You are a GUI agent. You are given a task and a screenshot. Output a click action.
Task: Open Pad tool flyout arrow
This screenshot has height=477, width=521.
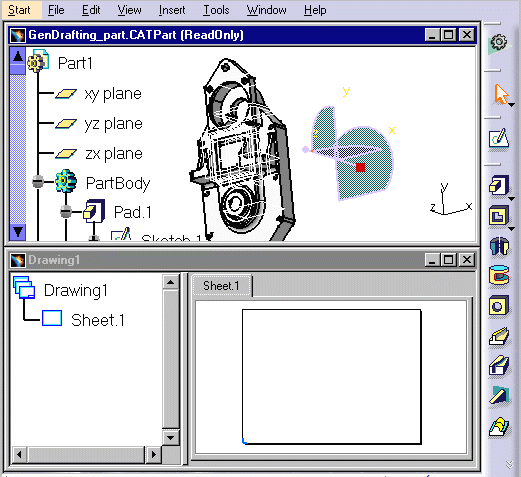coord(512,199)
